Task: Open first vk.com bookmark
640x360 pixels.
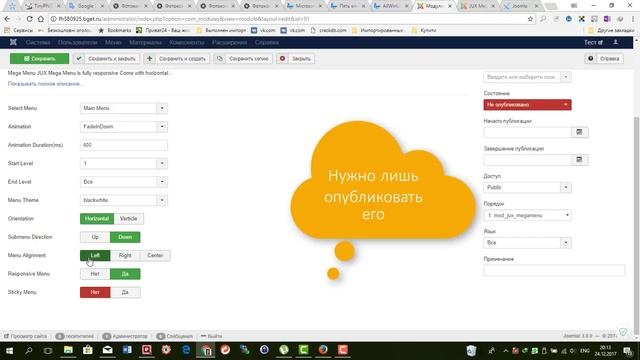Action: (x=263, y=30)
